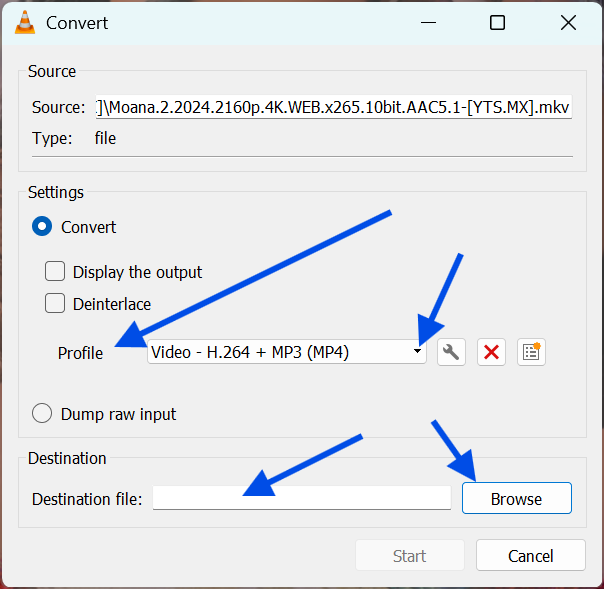Select the Dump raw input option
The image size is (604, 589).
pos(42,413)
